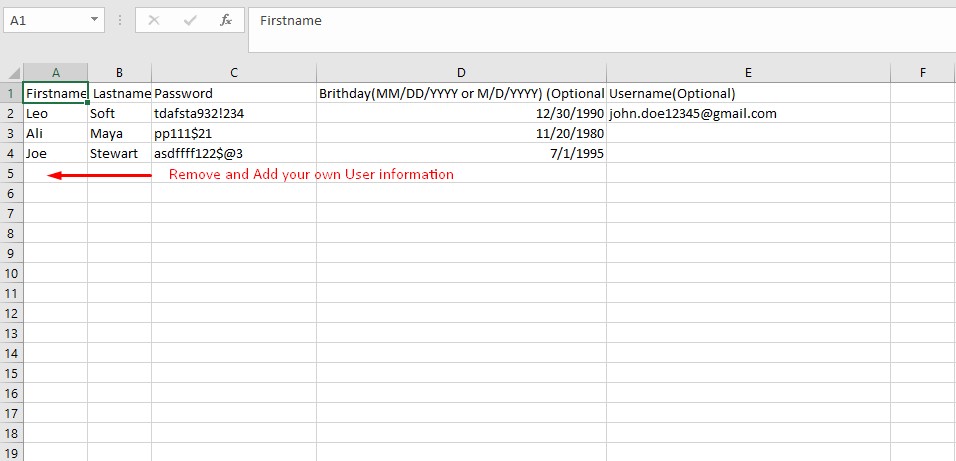
Task: Click the Firstname header cell
Action: (x=56, y=93)
